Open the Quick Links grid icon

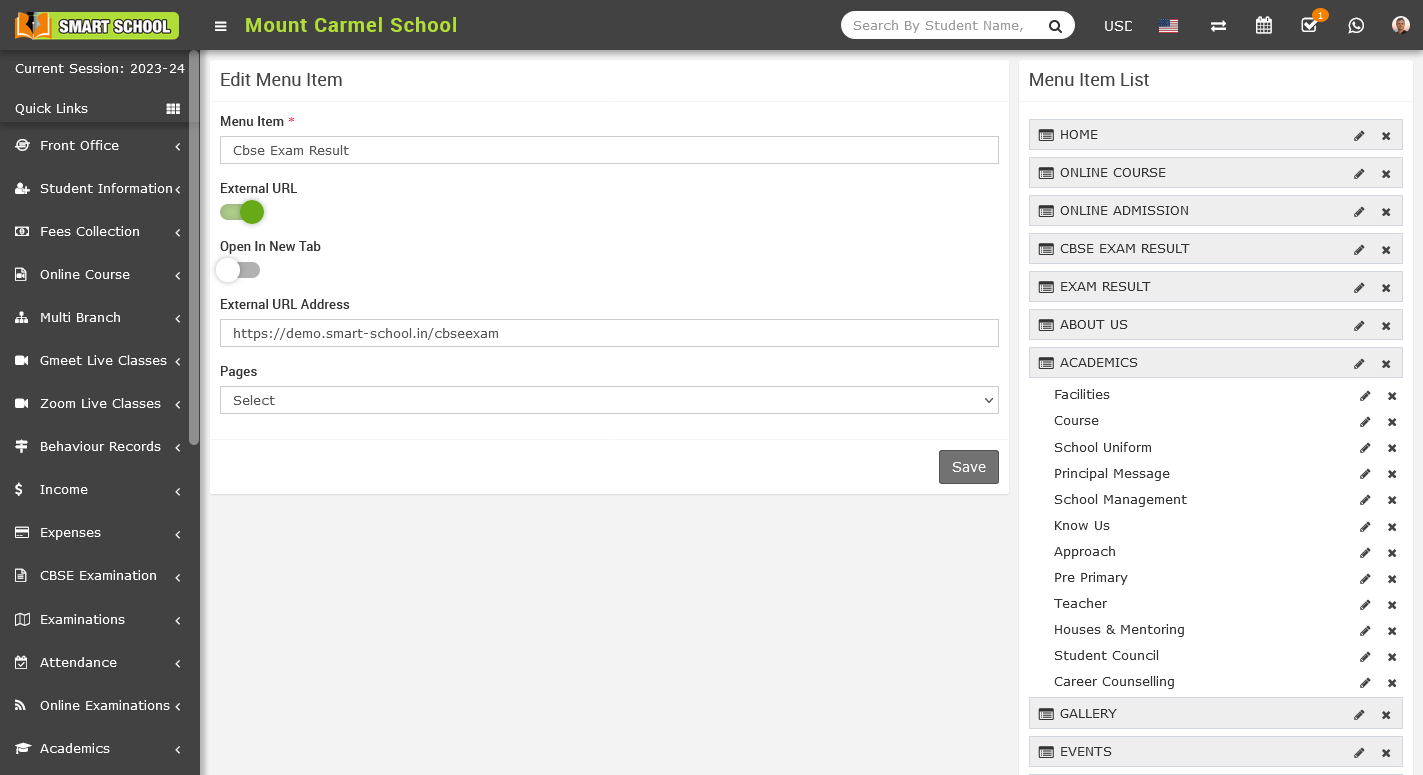(x=173, y=109)
